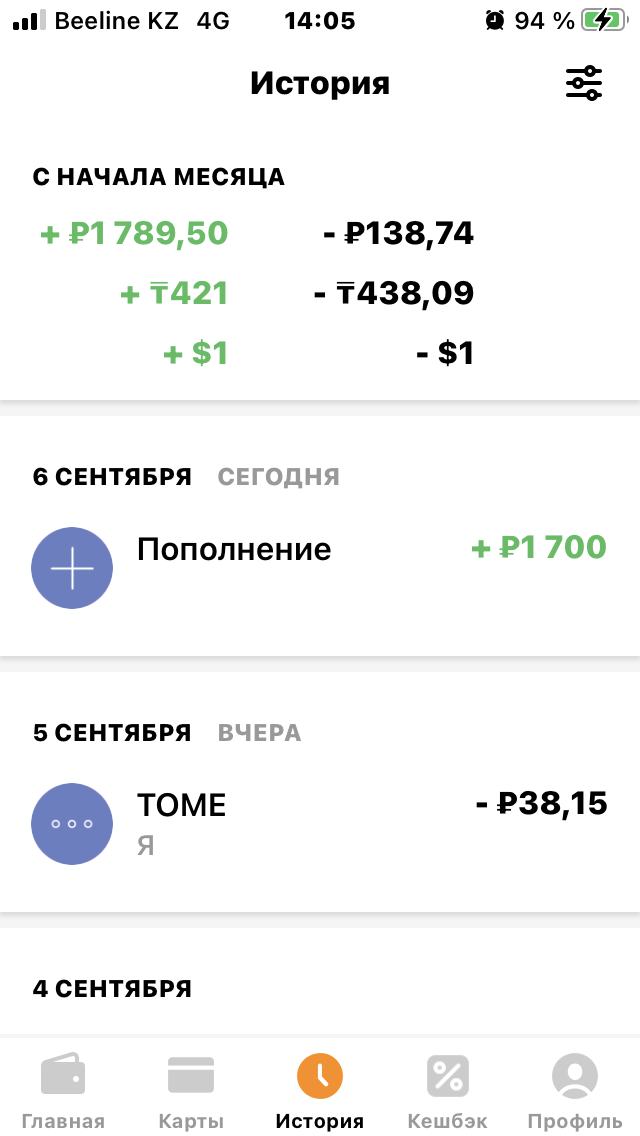Tap the -₽38,15 TOME amount
This screenshot has width=640, height=1136.
tap(541, 803)
